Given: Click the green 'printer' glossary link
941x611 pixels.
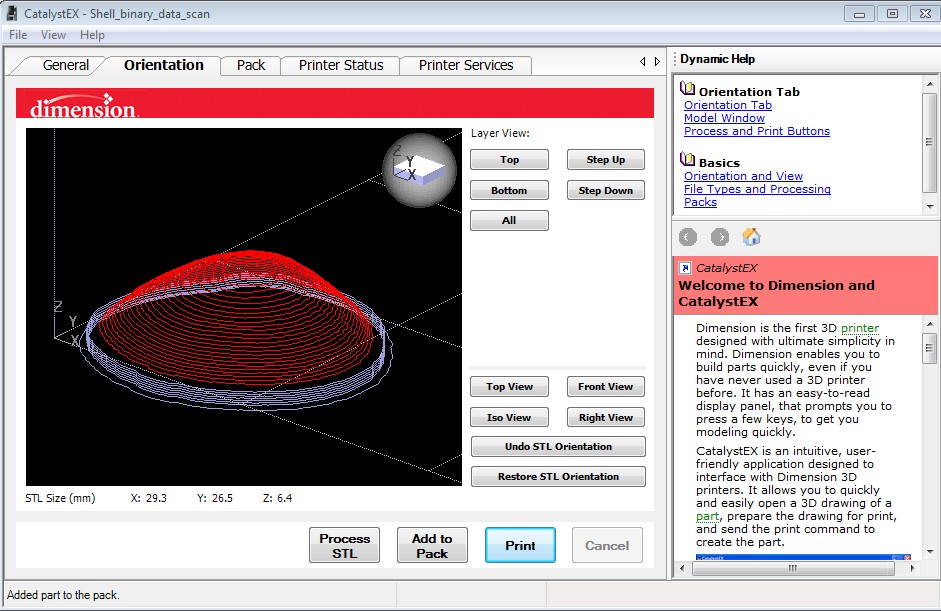Looking at the screenshot, I should [x=860, y=328].
